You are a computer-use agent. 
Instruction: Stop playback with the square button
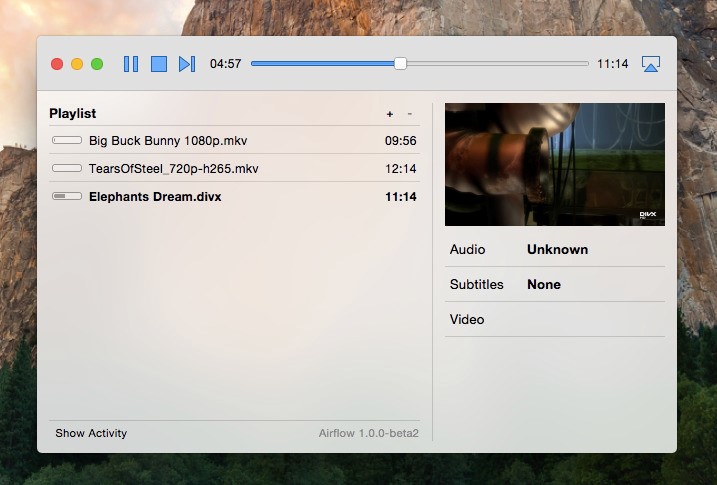159,64
